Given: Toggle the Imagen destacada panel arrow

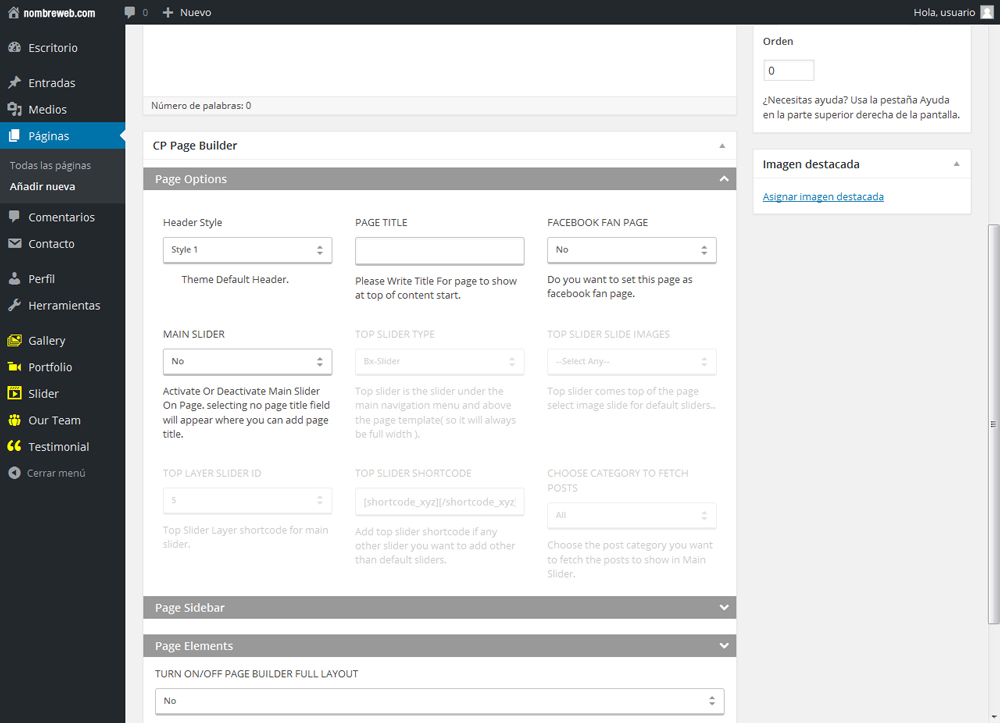Looking at the screenshot, I should point(956,164).
